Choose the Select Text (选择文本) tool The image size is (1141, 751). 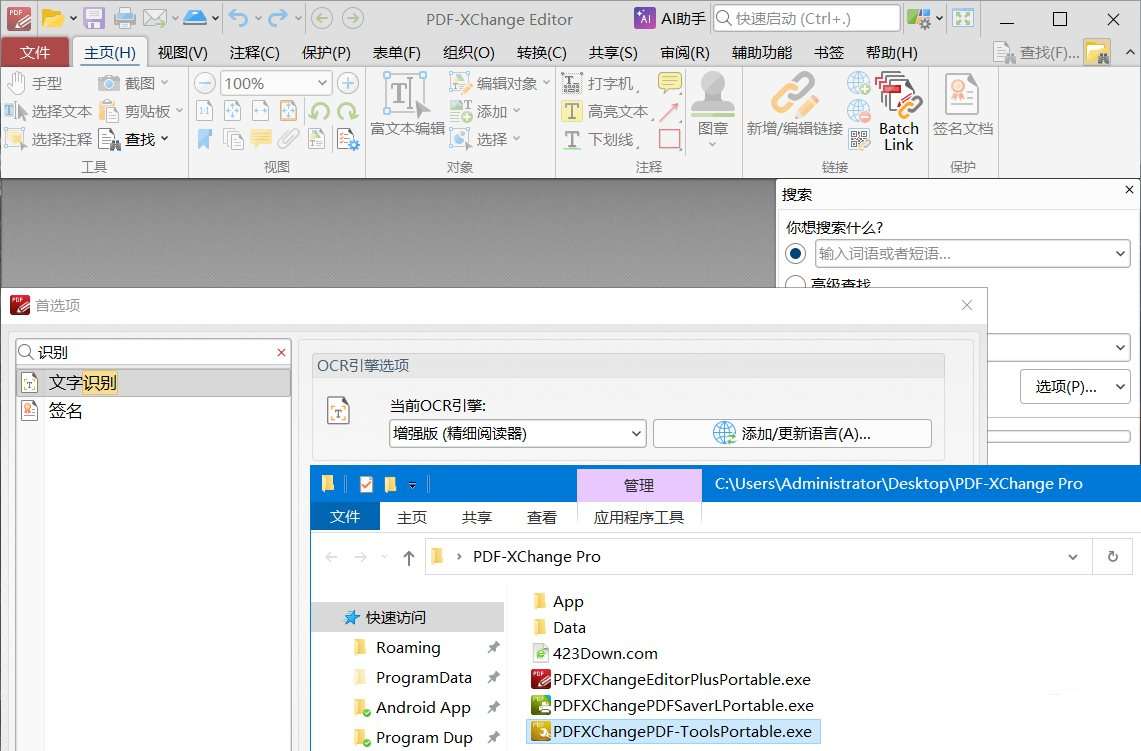(x=48, y=111)
